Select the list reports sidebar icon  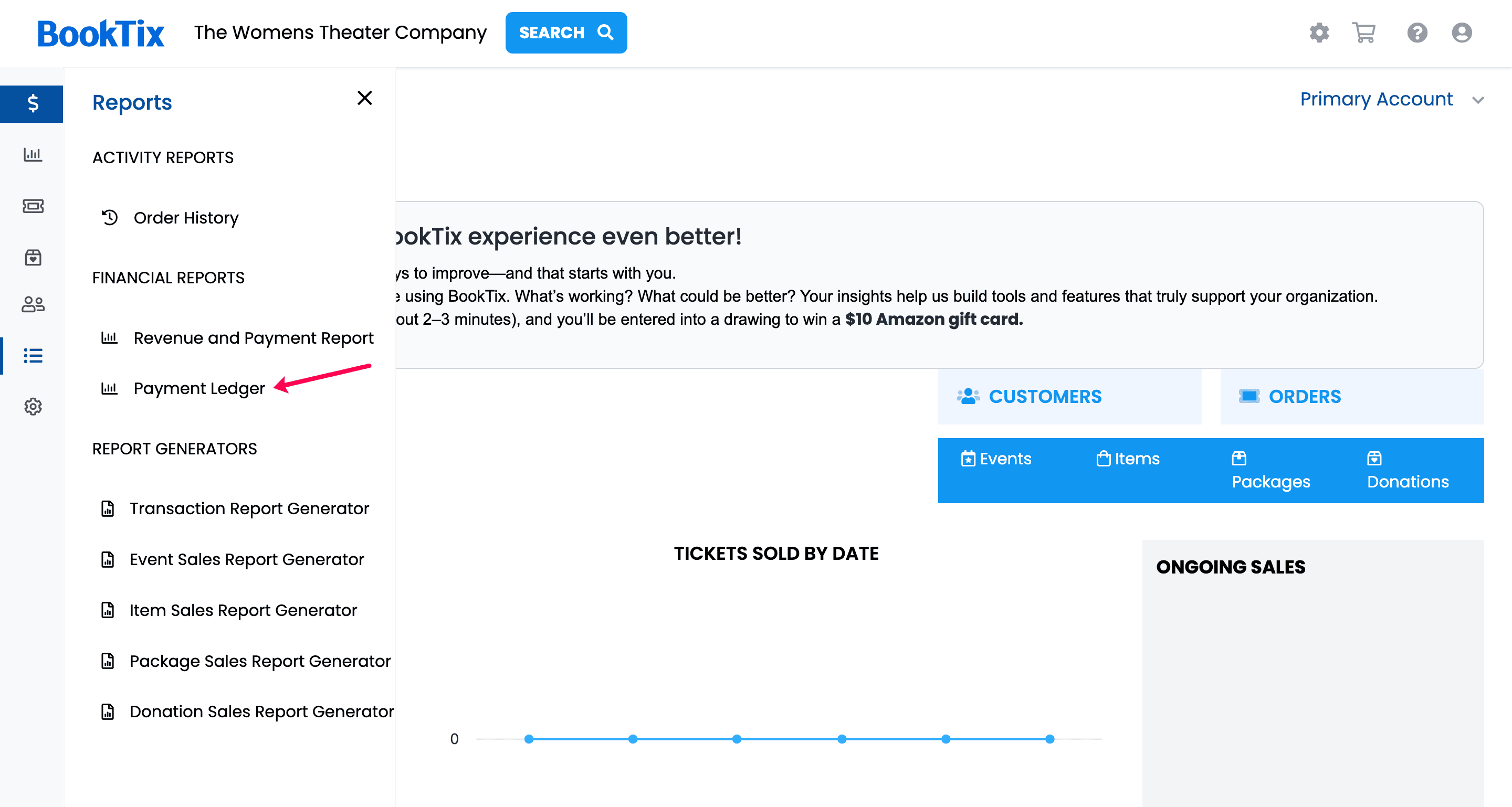32,355
